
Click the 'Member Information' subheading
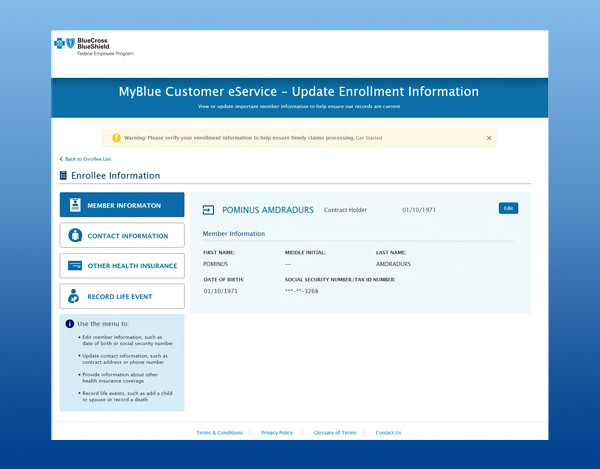(234, 233)
